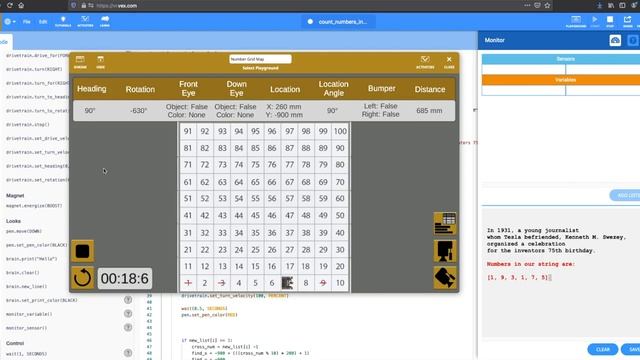Click the Save button under the console
Screen dimensions: 640x360
click(631, 349)
